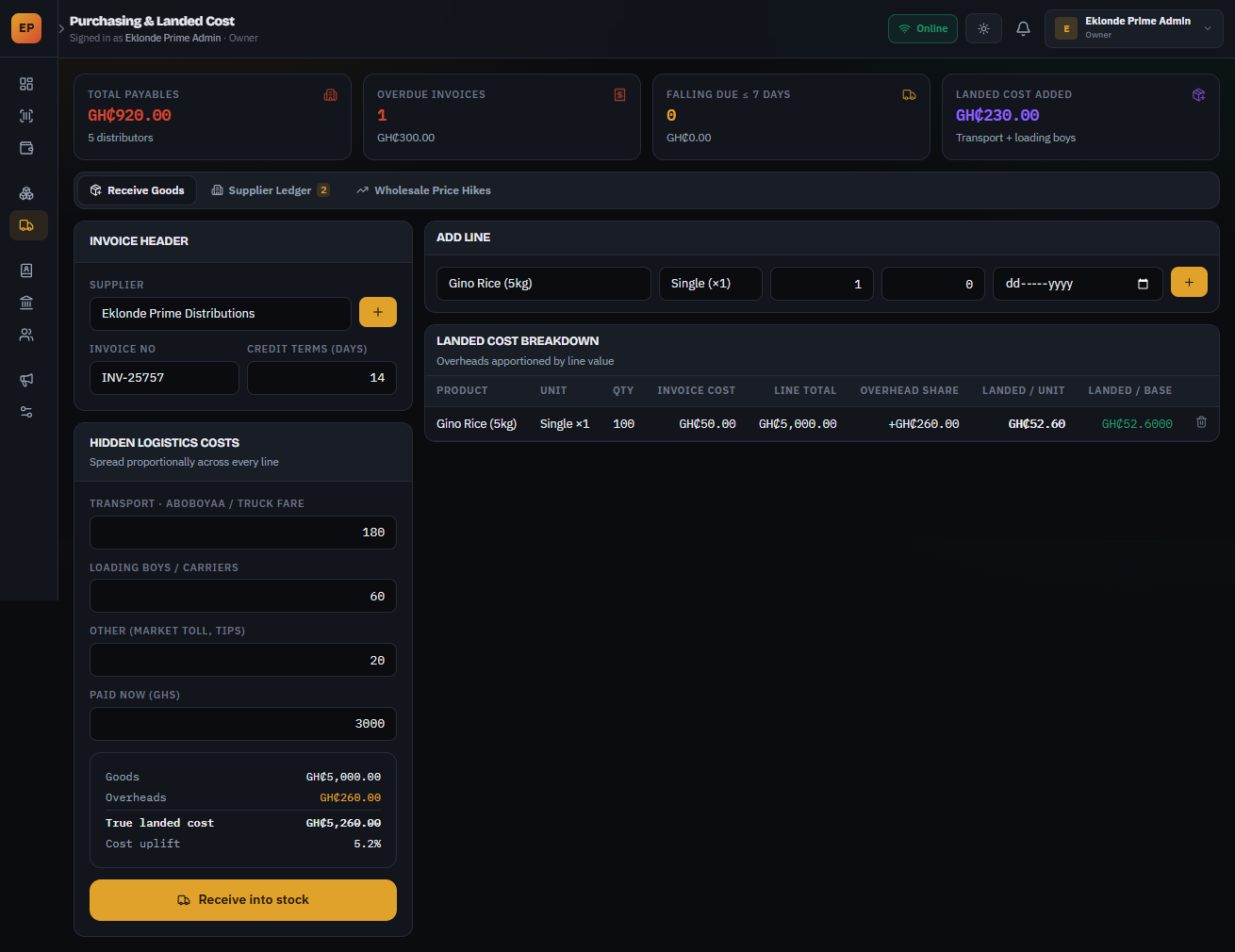1235x952 pixels.
Task: Click the calendar icon in the date field
Action: [1143, 284]
